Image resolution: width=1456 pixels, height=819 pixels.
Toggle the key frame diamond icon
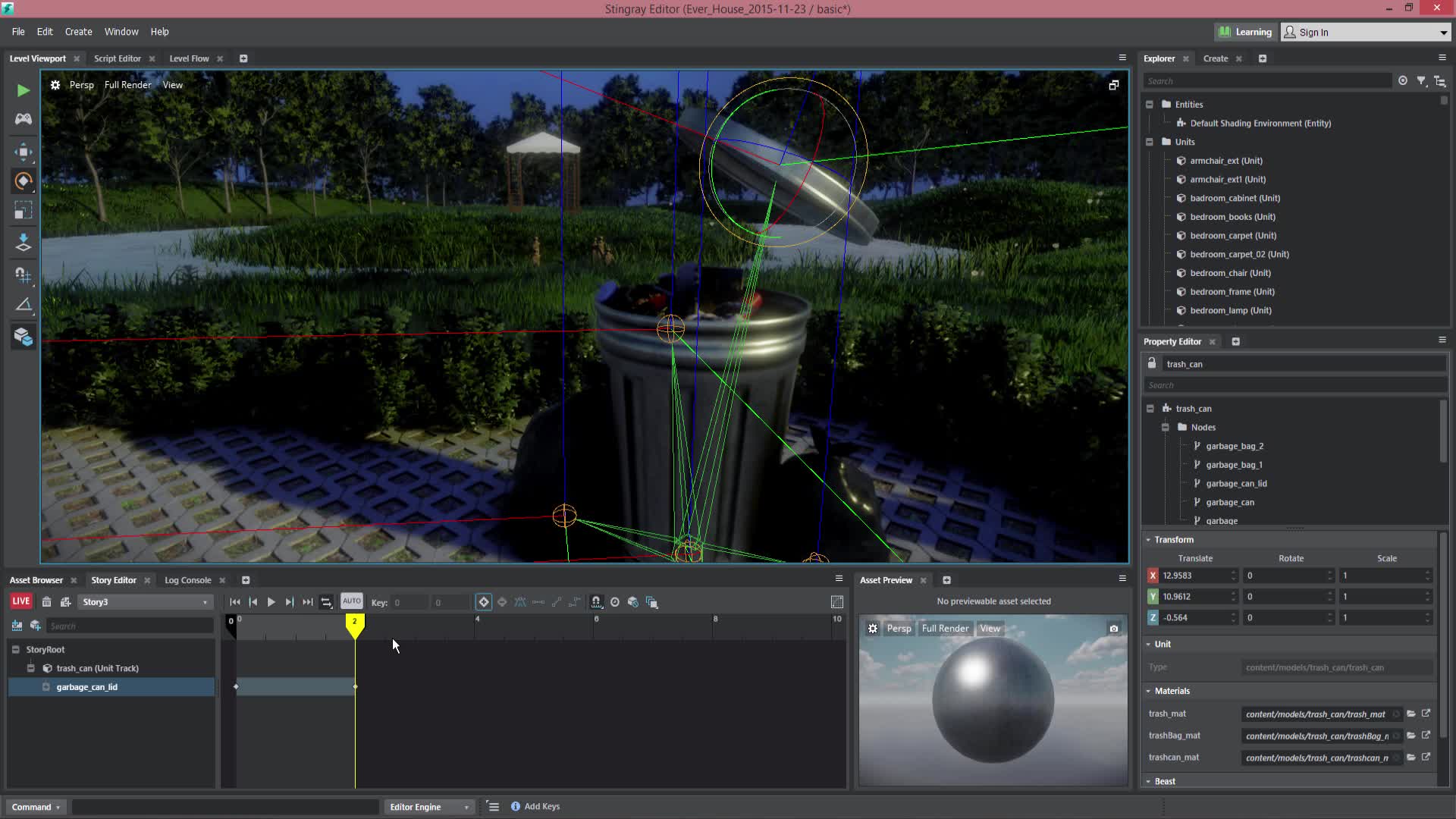483,602
